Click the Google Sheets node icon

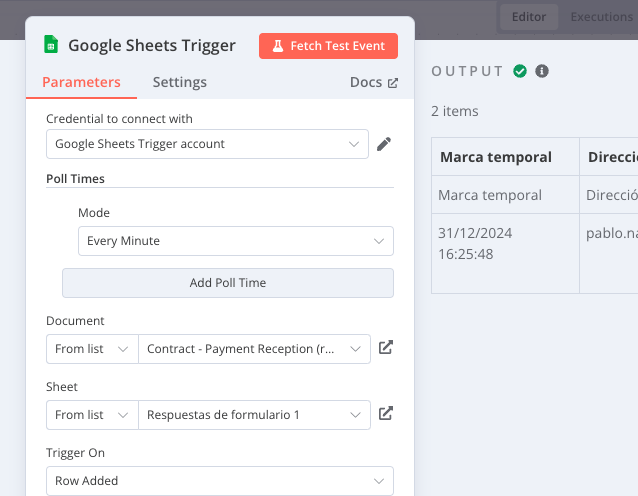point(51,45)
